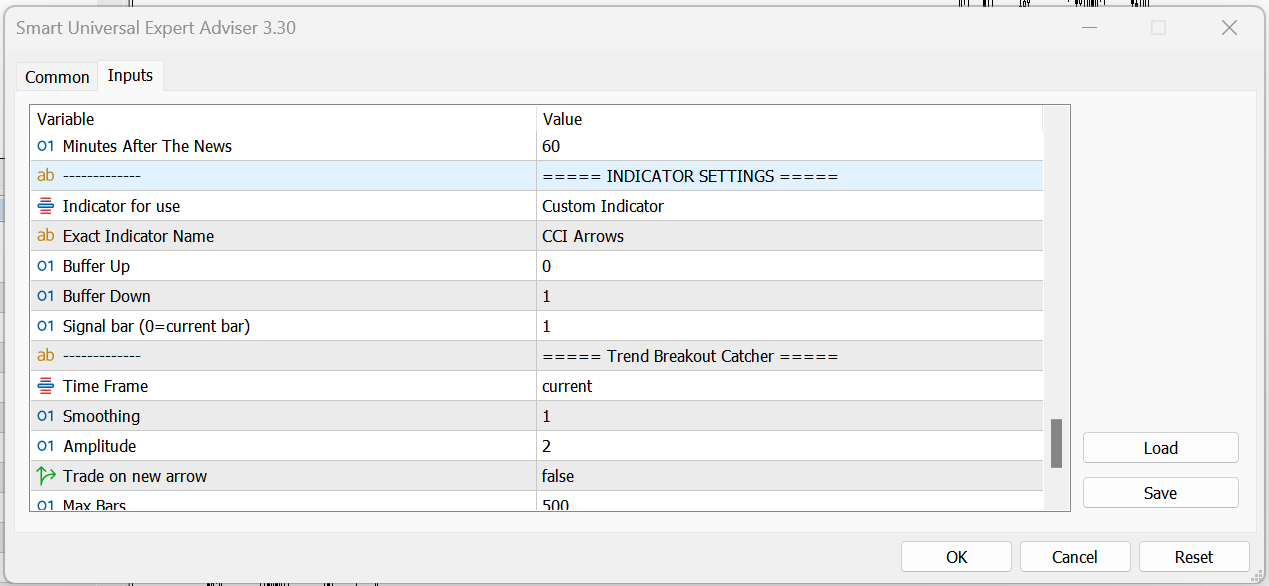The image size is (1269, 586).
Task: Click the string icon beside Exact Indicator Name
Action: (x=45, y=236)
